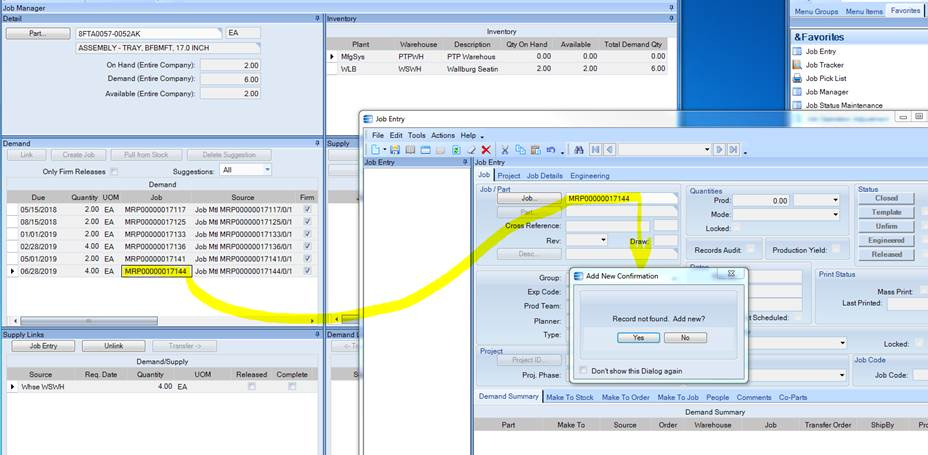Click the Clear eraser icon in Job Entry toolbar

point(472,150)
